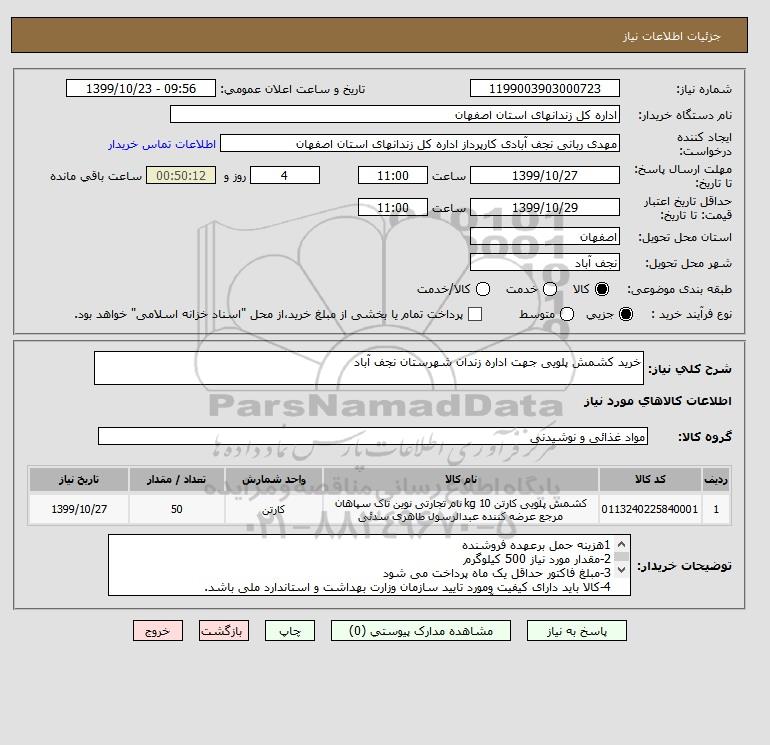Viewport: 770px width, 745px height.
Task: Toggle the Islamic treasury payment checkbox
Action: [x=475, y=314]
